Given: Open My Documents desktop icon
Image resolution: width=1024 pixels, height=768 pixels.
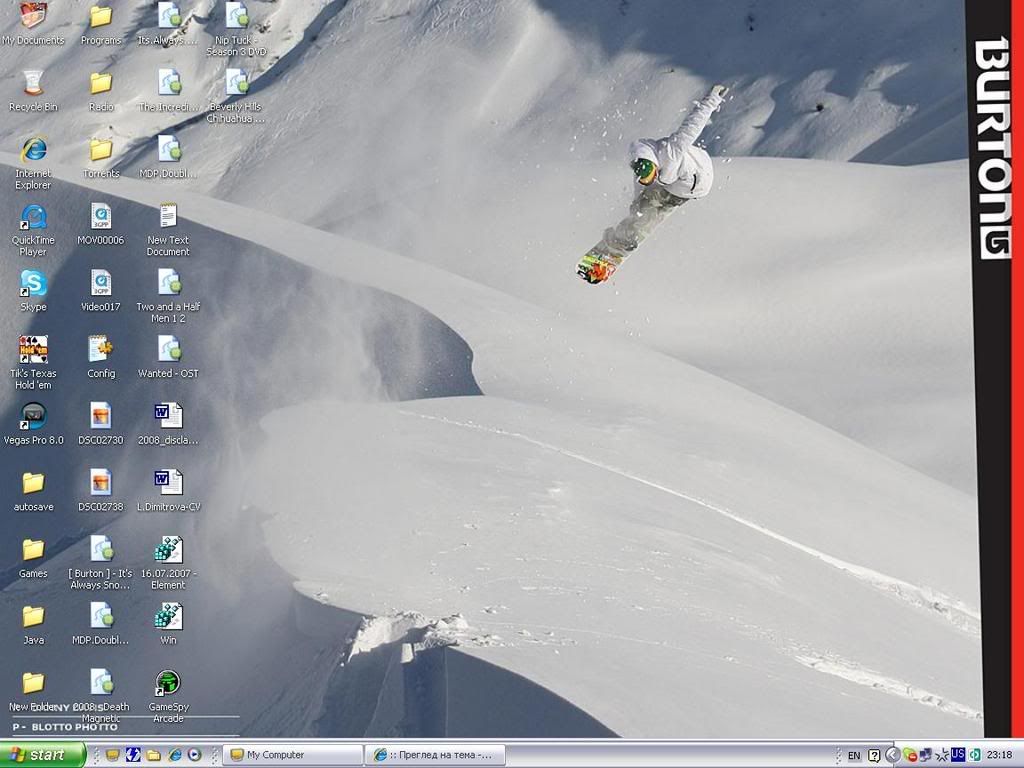Looking at the screenshot, I should [33, 24].
